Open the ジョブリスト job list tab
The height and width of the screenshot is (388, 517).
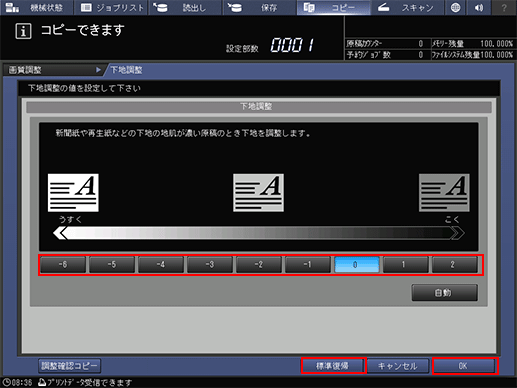coord(111,7)
